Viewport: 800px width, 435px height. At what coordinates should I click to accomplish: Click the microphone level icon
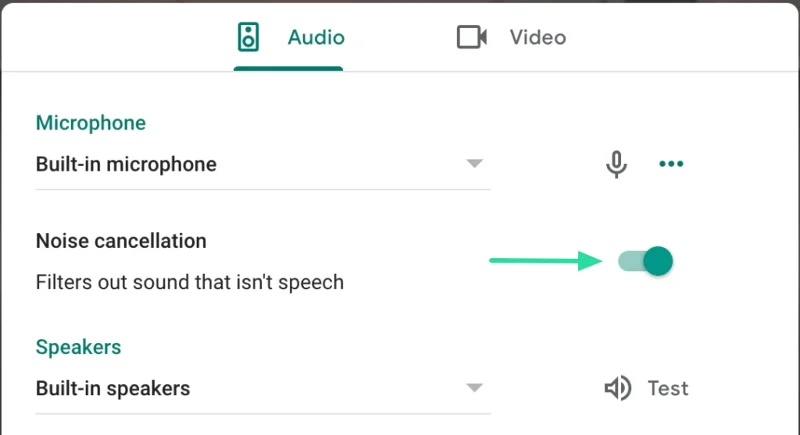click(x=616, y=164)
